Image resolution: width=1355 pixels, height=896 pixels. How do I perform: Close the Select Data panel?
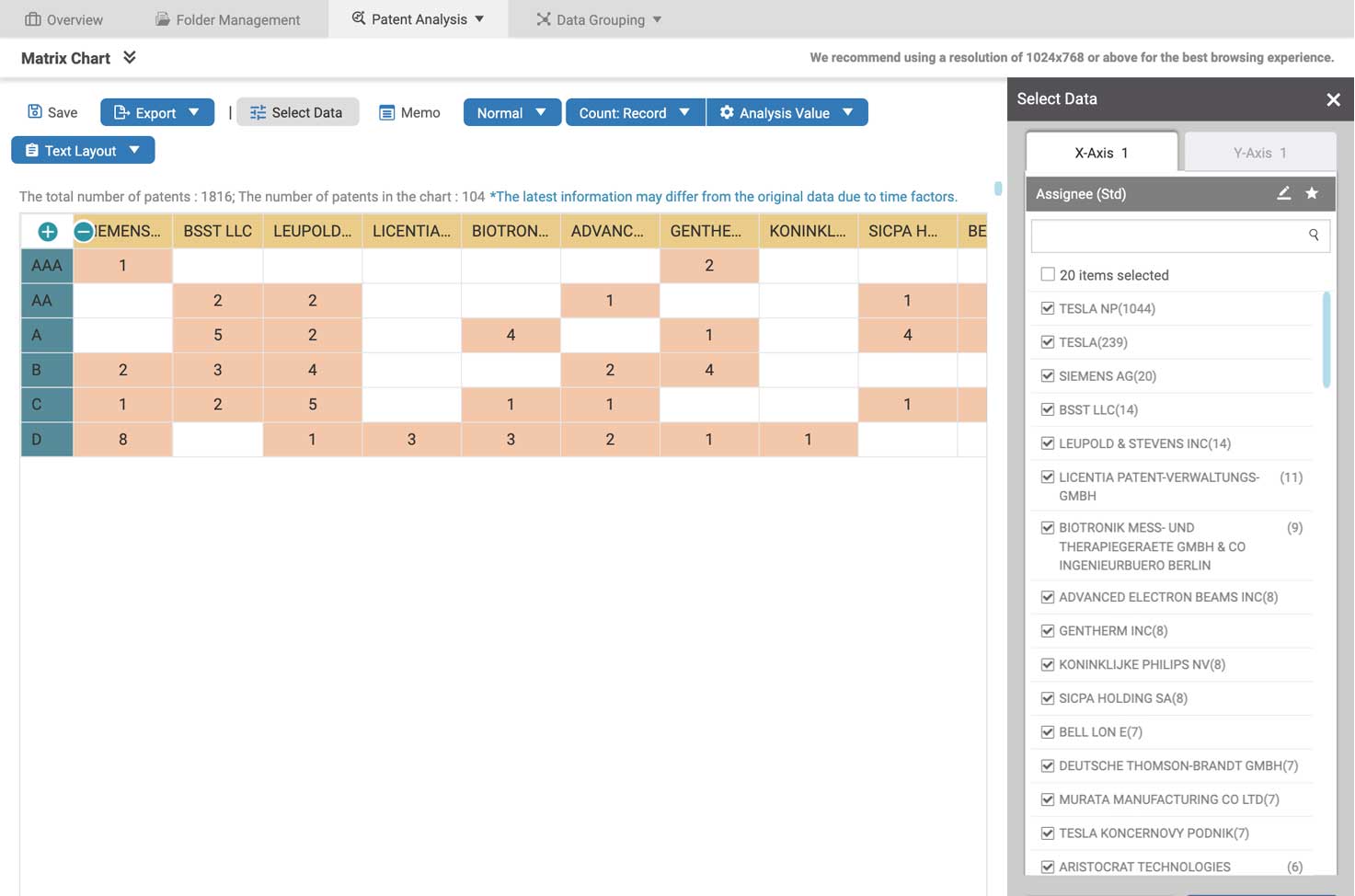(x=1333, y=99)
